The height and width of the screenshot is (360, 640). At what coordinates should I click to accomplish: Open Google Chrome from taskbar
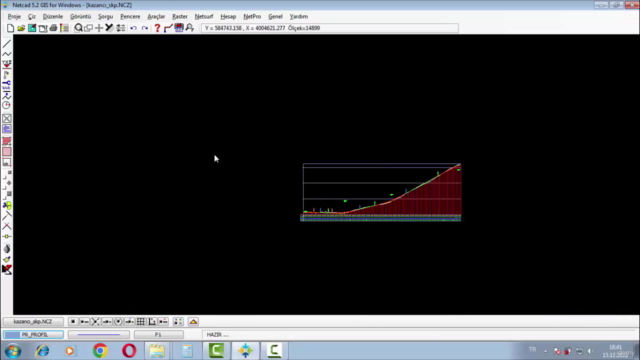tap(100, 351)
